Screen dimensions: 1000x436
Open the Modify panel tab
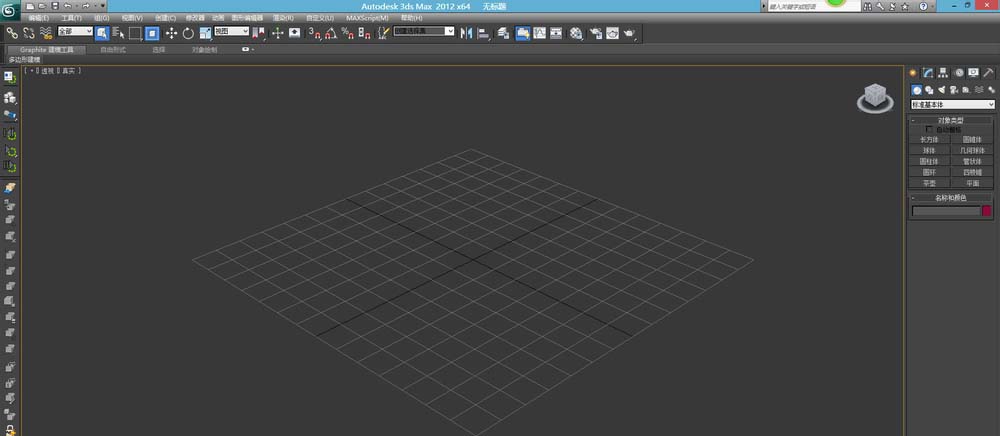click(928, 72)
